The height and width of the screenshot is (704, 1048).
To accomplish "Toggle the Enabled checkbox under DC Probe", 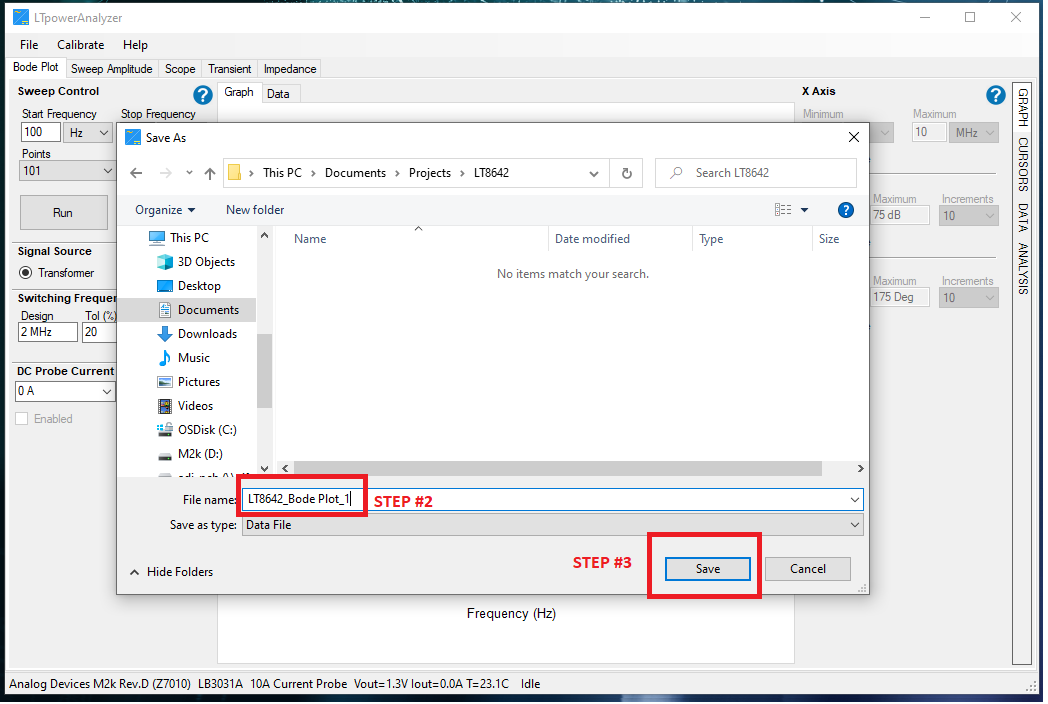I will [22, 419].
